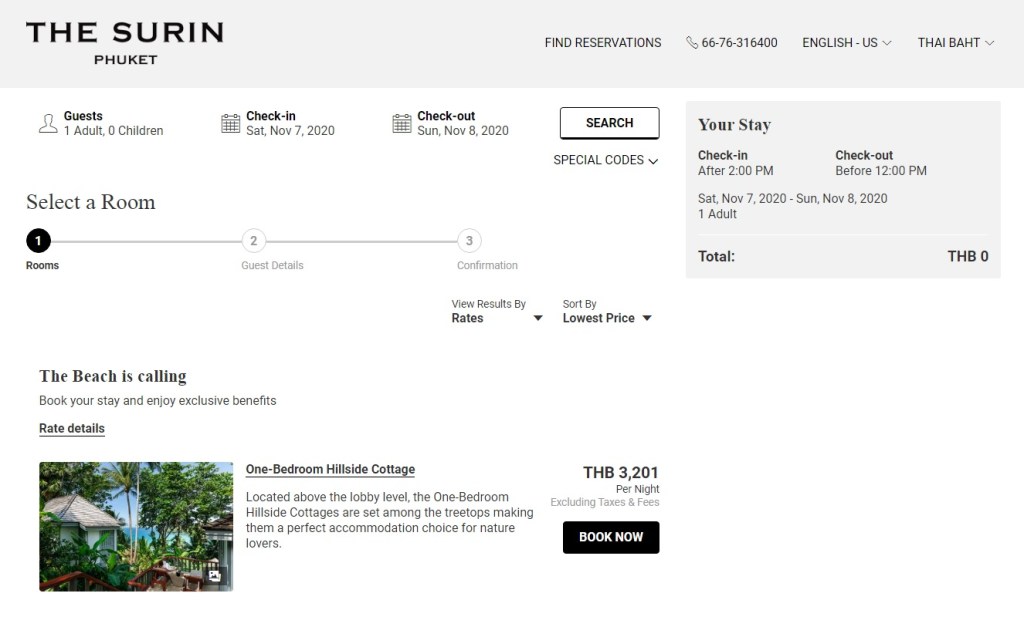The image size is (1024, 637).
Task: Click Book Now for Hillside Cottage
Action: 611,537
